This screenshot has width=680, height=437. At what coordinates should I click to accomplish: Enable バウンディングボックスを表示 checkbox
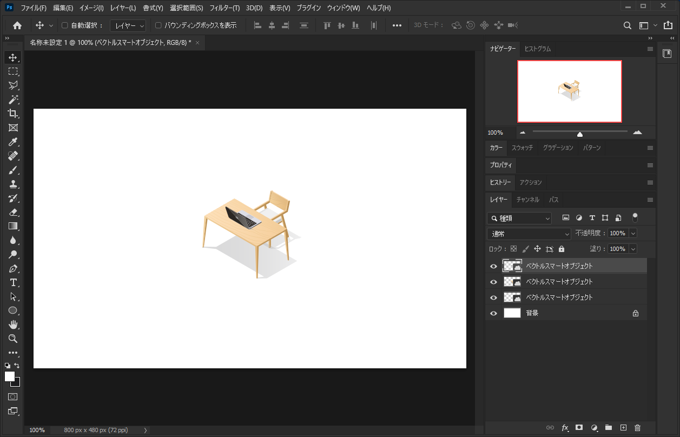[158, 26]
